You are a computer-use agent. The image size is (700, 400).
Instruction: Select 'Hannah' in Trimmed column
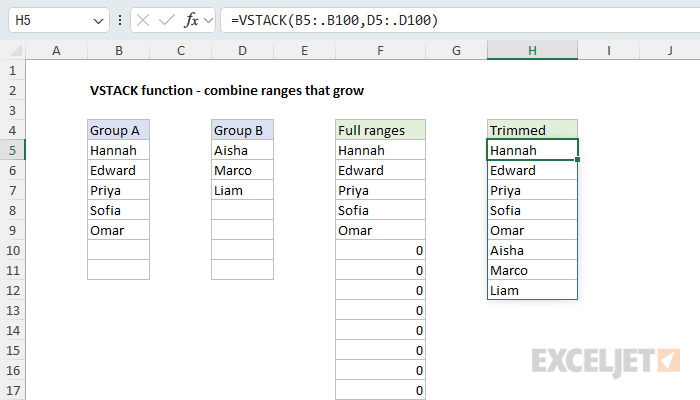tap(532, 150)
